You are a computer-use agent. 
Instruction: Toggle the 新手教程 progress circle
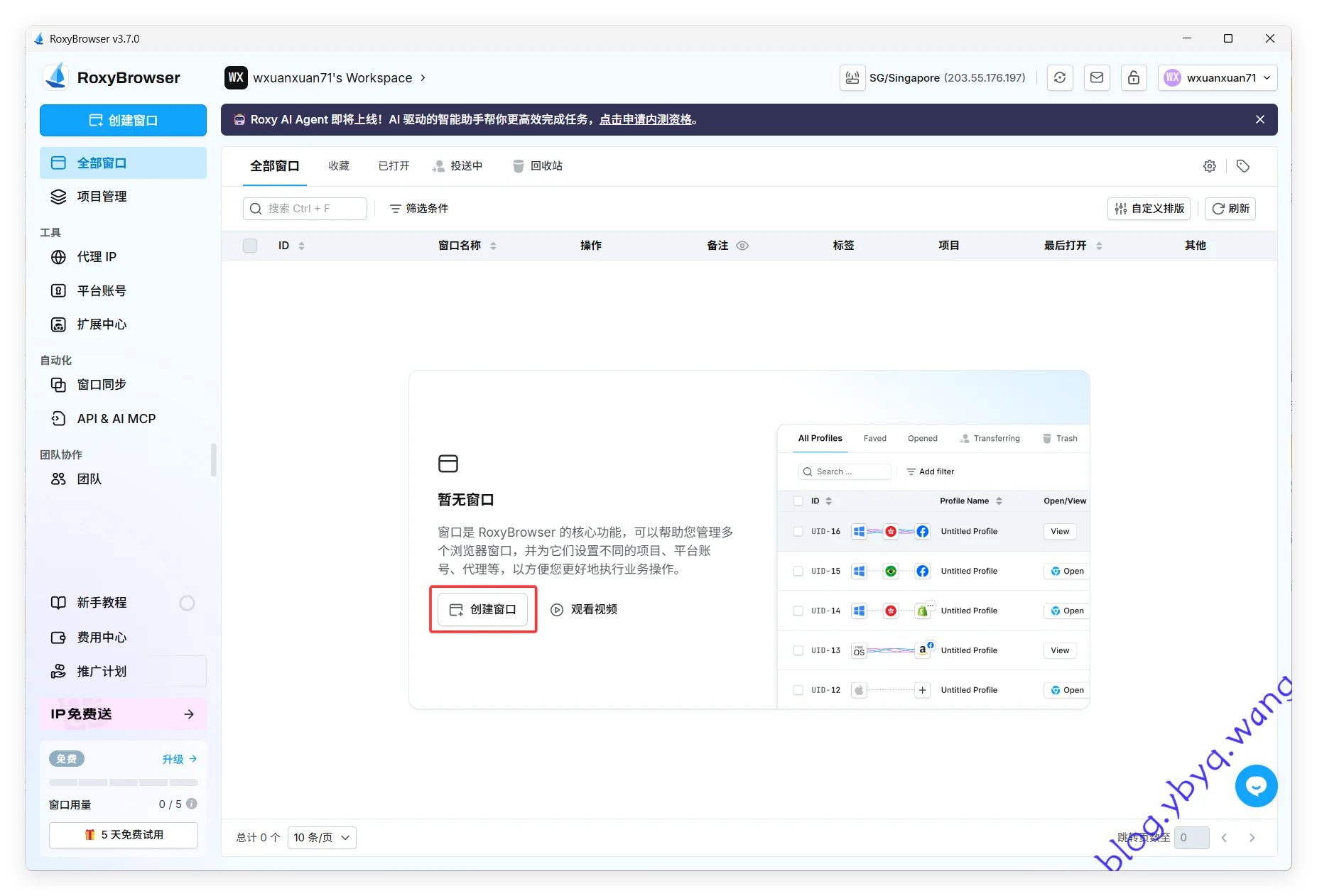(187, 603)
